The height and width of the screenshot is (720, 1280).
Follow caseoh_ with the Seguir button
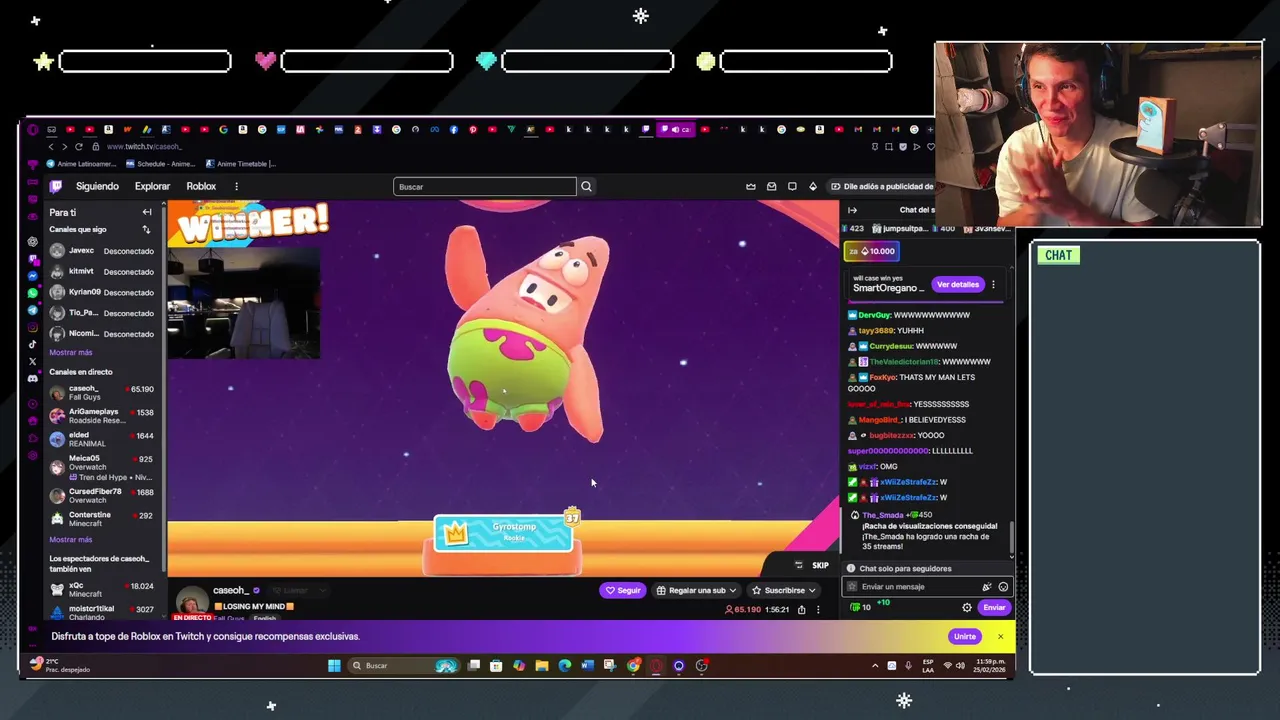(x=622, y=590)
